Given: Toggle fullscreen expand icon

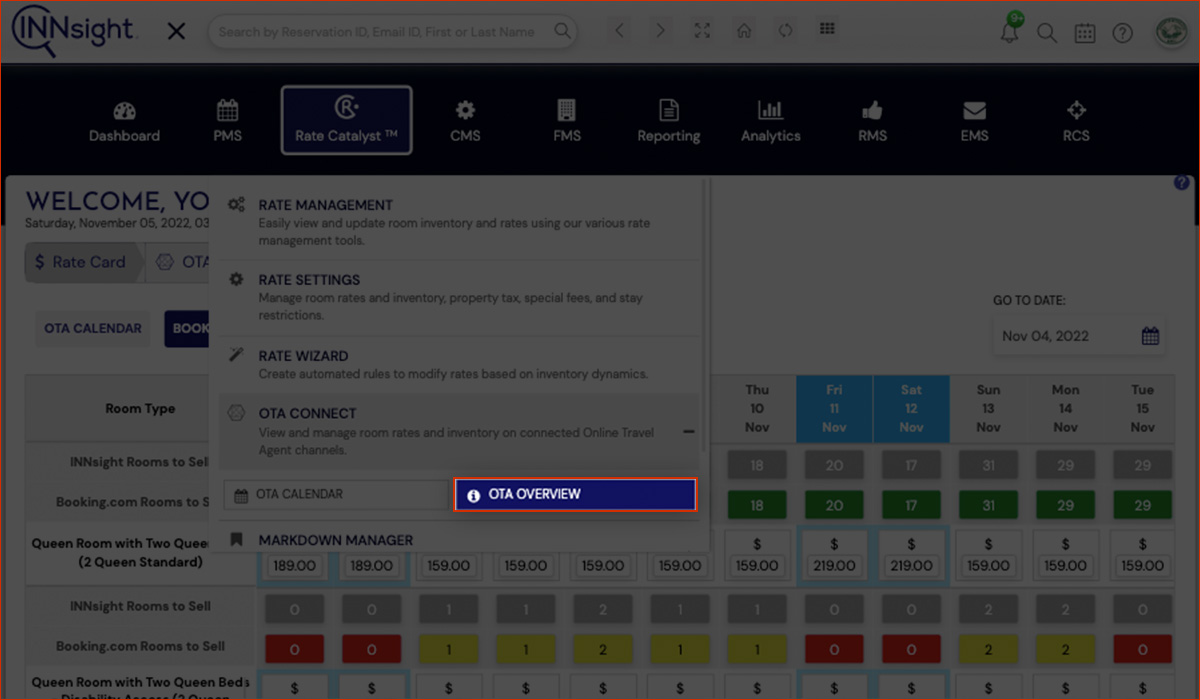Looking at the screenshot, I should click(702, 31).
